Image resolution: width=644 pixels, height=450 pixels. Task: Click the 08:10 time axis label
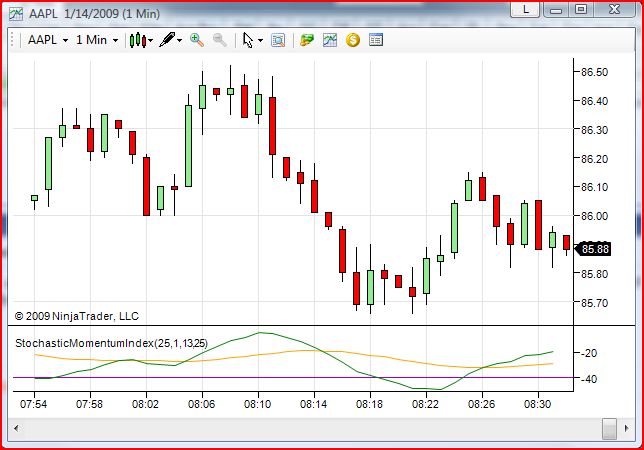point(258,404)
